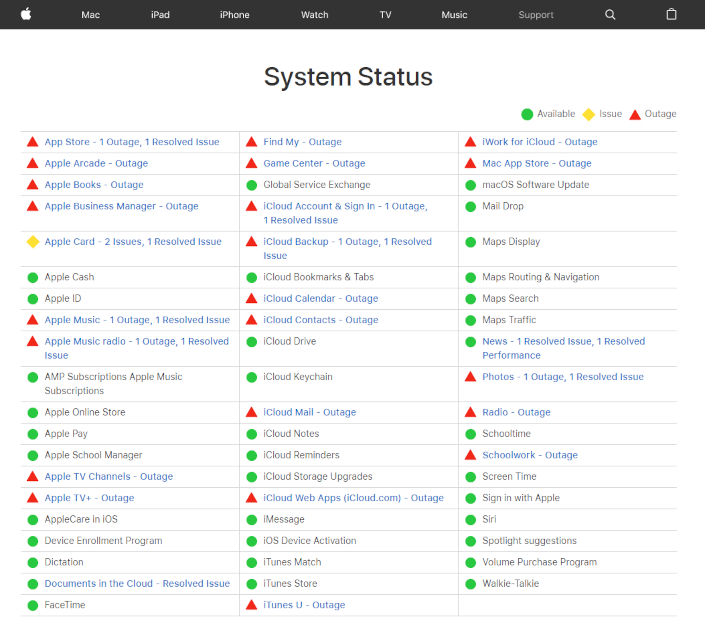Image resolution: width=705 pixels, height=627 pixels.
Task: Click the Apple logo in navigation bar
Action: point(26,14)
